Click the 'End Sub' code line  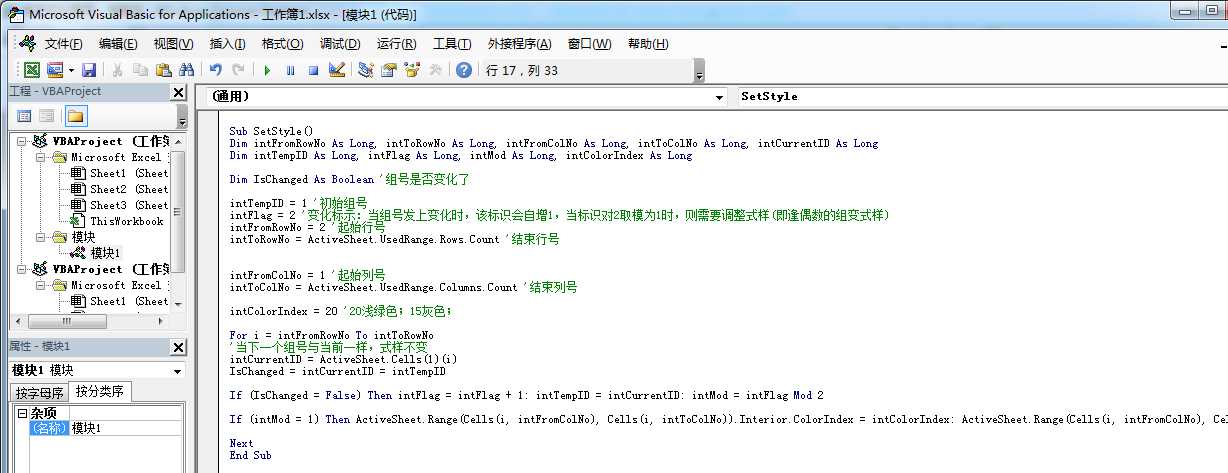[x=250, y=455]
